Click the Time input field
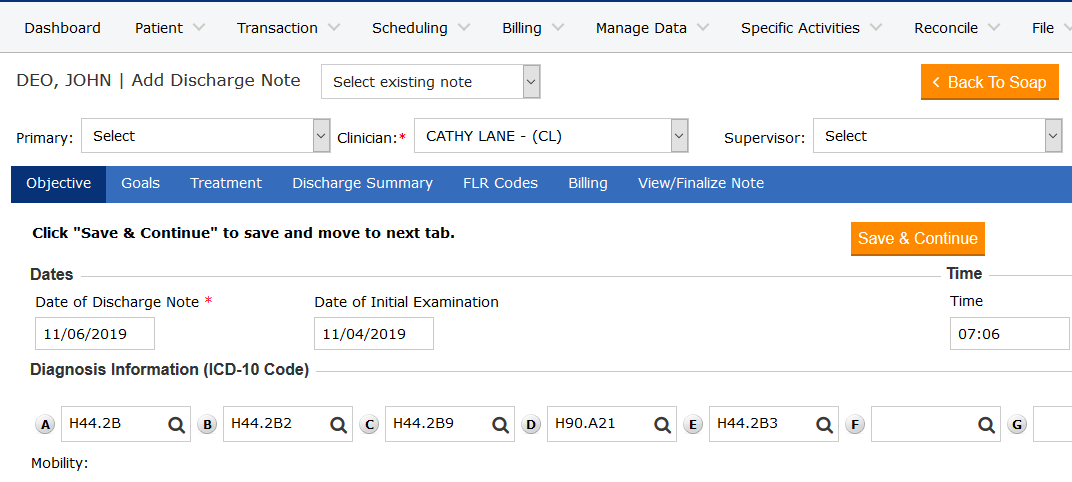This screenshot has width=1072, height=482. pos(1008,334)
